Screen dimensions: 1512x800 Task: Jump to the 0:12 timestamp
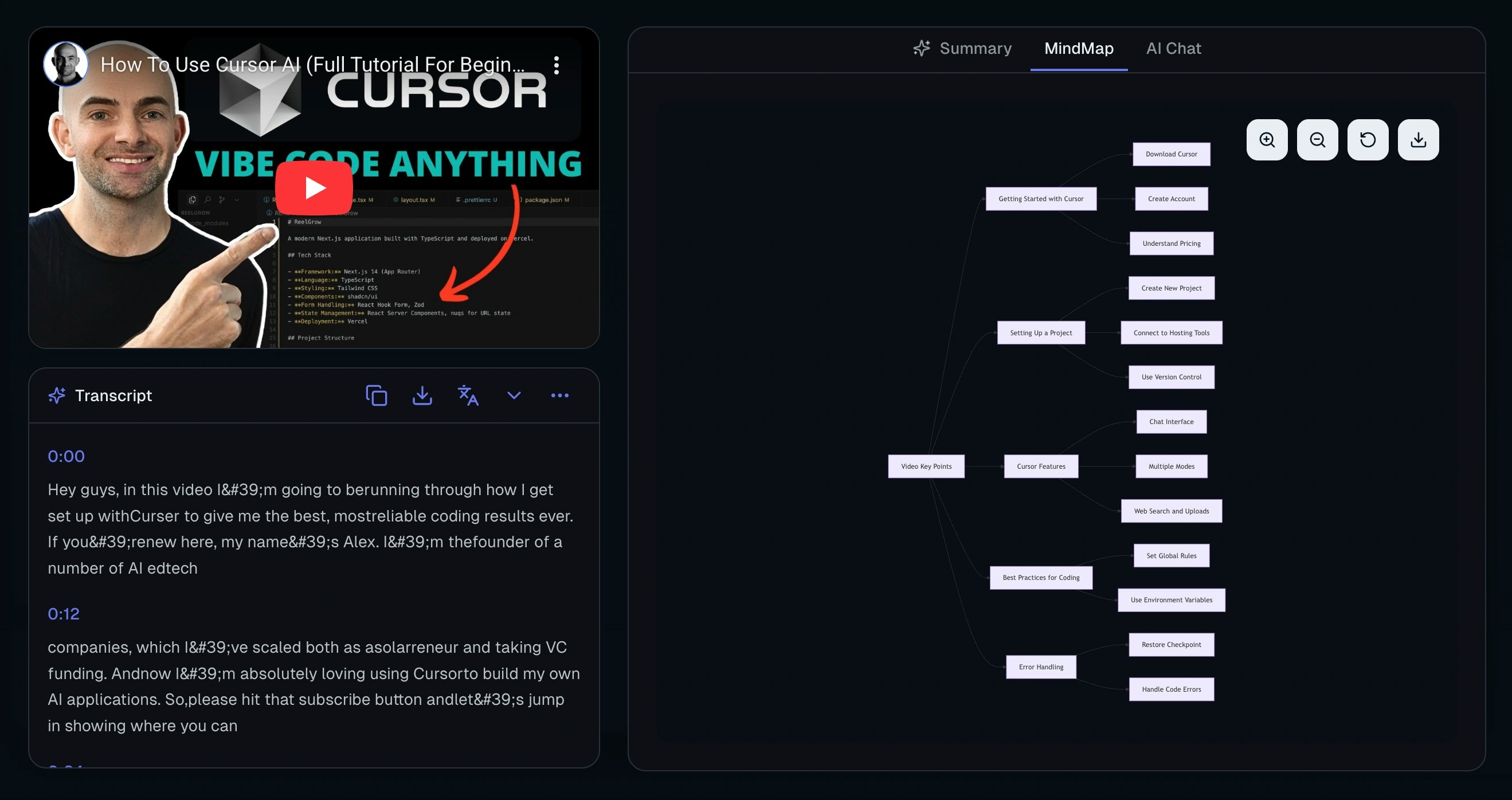pyautogui.click(x=63, y=614)
